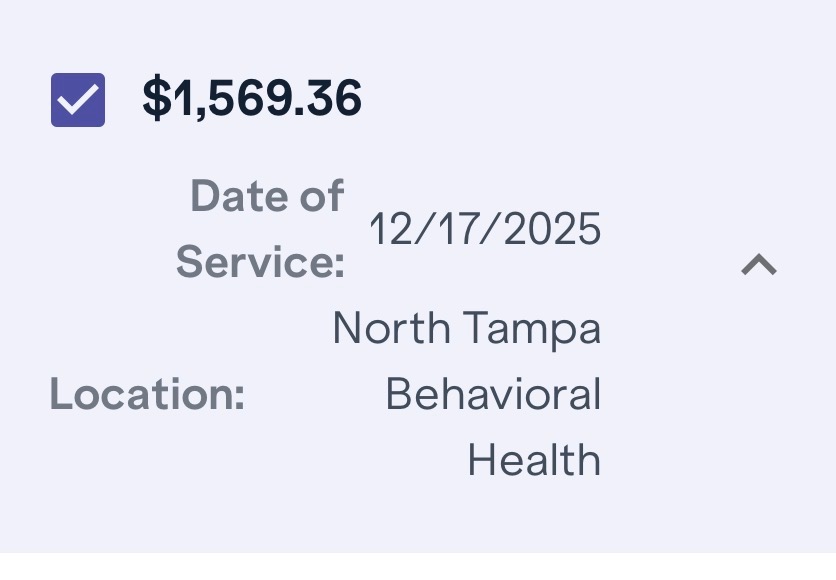Viewport: 836px width, 580px height.
Task: Click the Date of text
Action: coord(267,196)
